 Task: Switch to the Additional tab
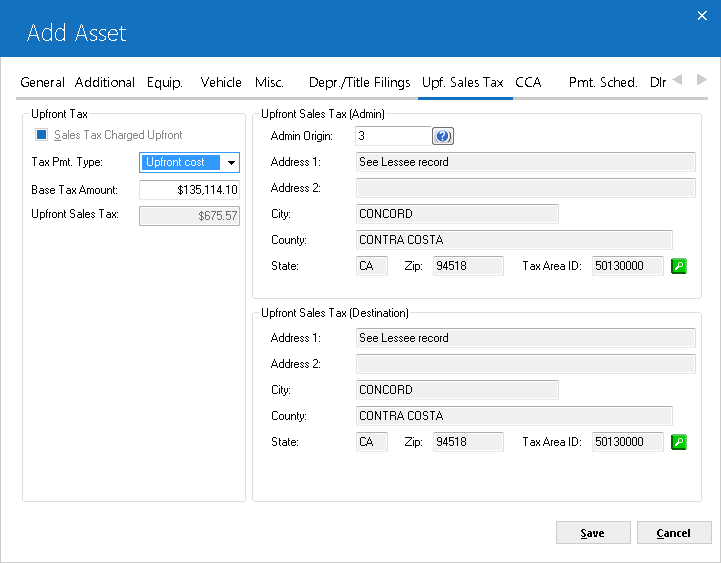104,82
